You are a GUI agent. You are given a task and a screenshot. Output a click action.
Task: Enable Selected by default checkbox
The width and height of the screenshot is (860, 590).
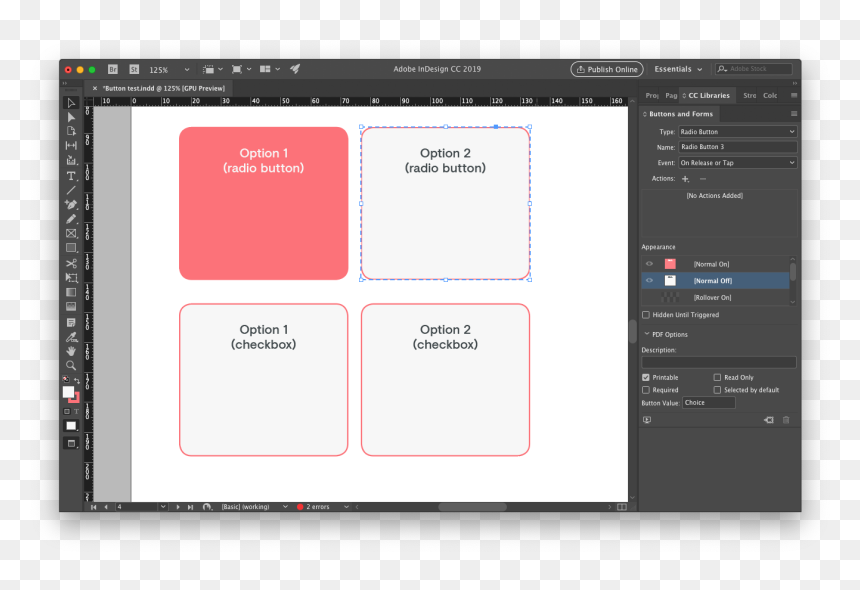tap(717, 390)
